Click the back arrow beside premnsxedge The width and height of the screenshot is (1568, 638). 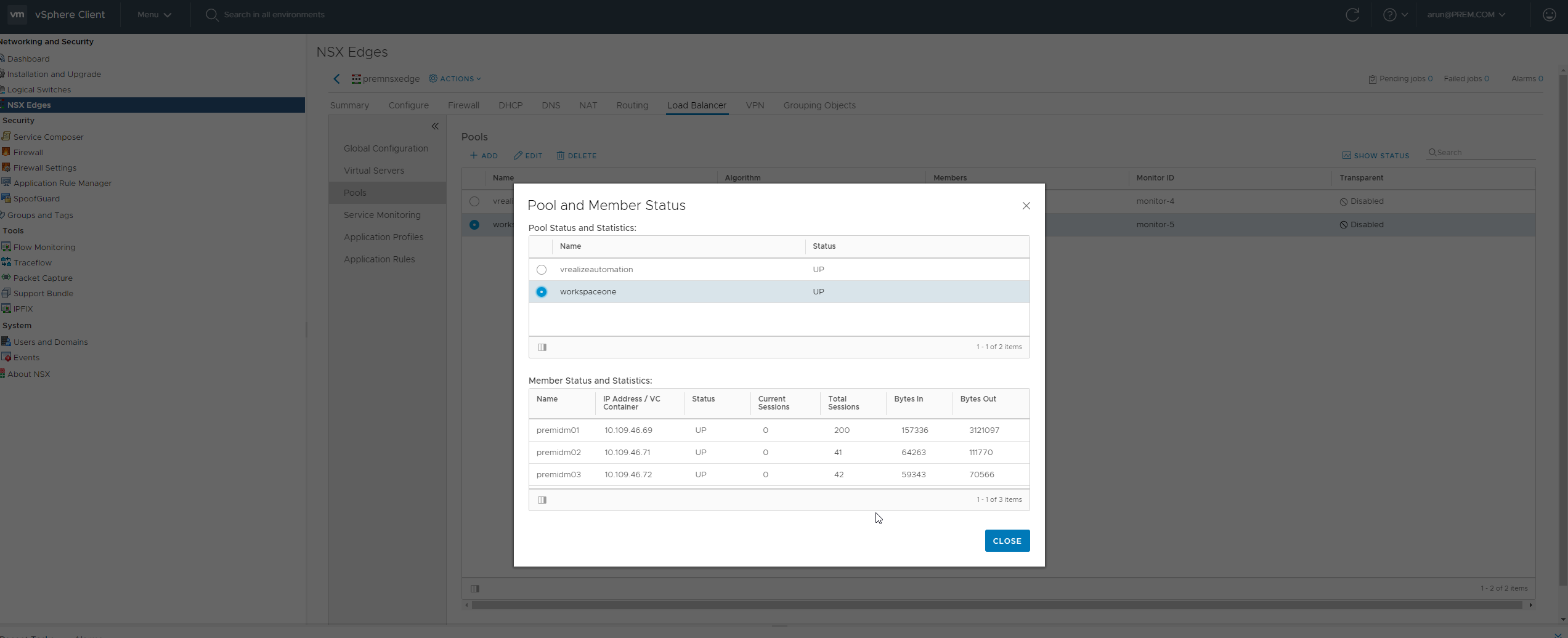click(x=336, y=79)
